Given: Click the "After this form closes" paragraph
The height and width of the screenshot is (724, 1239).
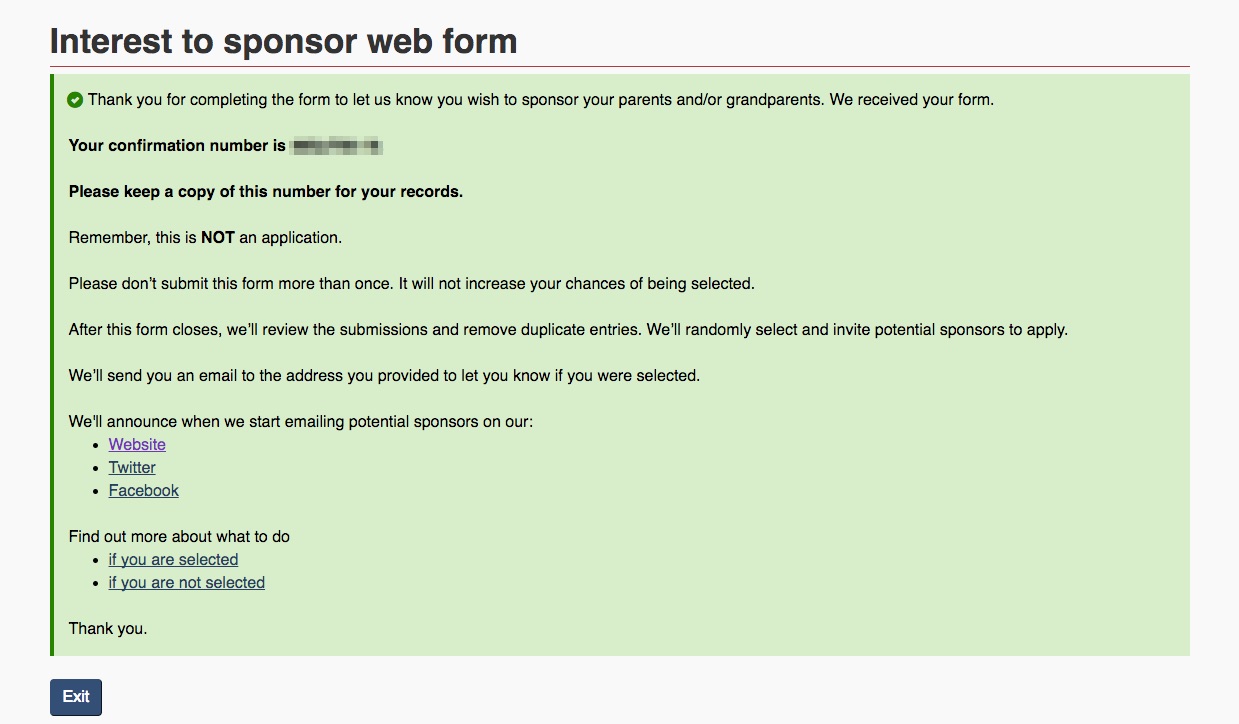Looking at the screenshot, I should [x=568, y=330].
